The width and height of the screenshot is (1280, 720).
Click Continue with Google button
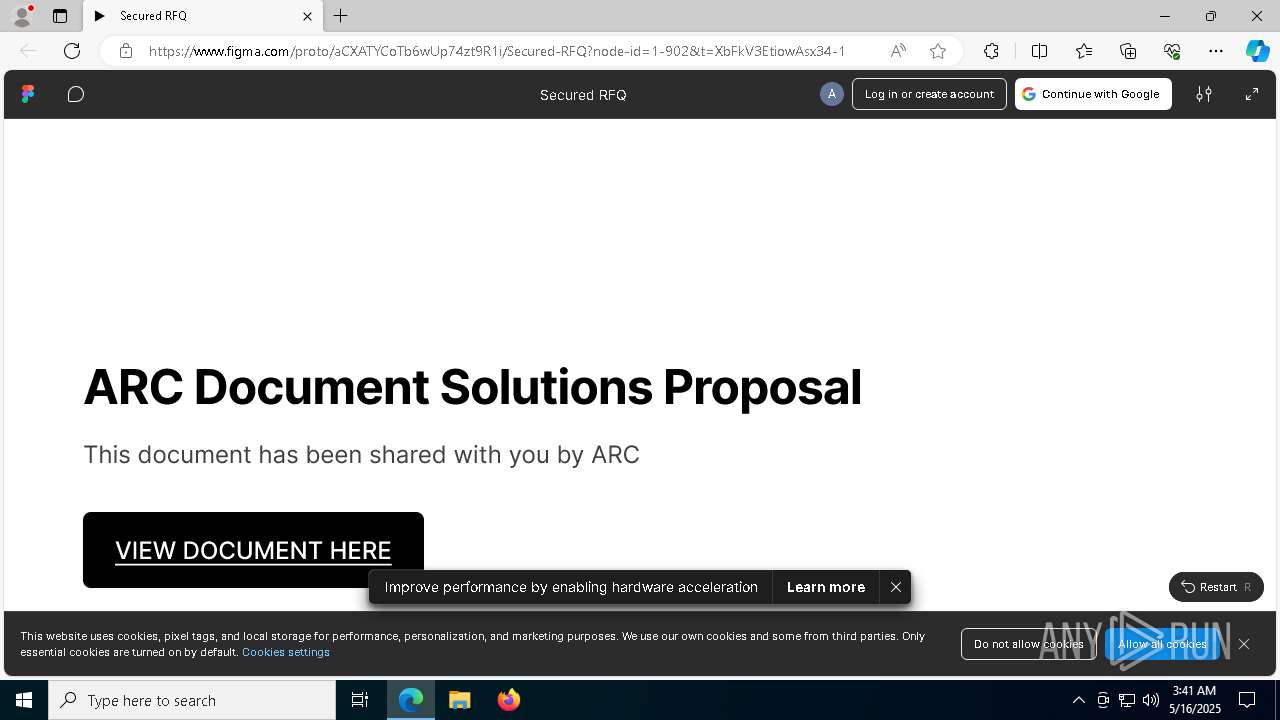pyautogui.click(x=1093, y=94)
